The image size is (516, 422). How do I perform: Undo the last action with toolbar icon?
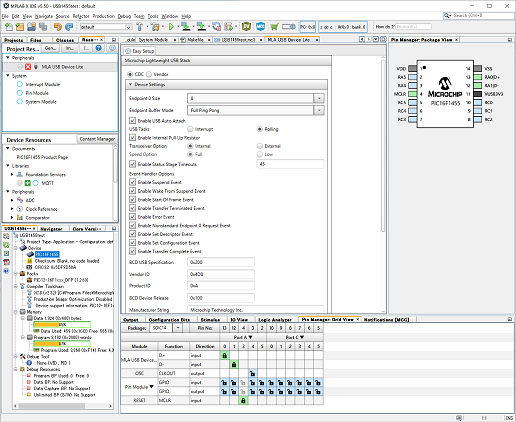tap(58, 27)
